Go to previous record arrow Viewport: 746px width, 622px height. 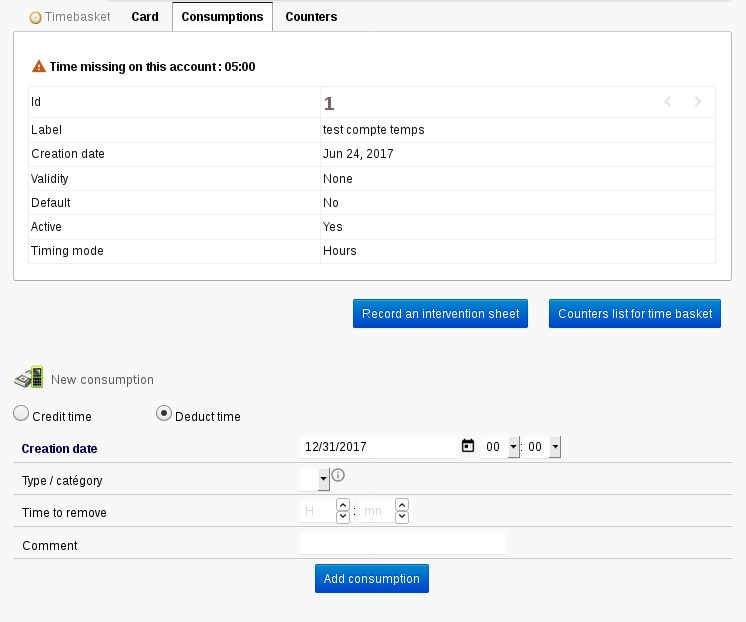click(x=668, y=102)
